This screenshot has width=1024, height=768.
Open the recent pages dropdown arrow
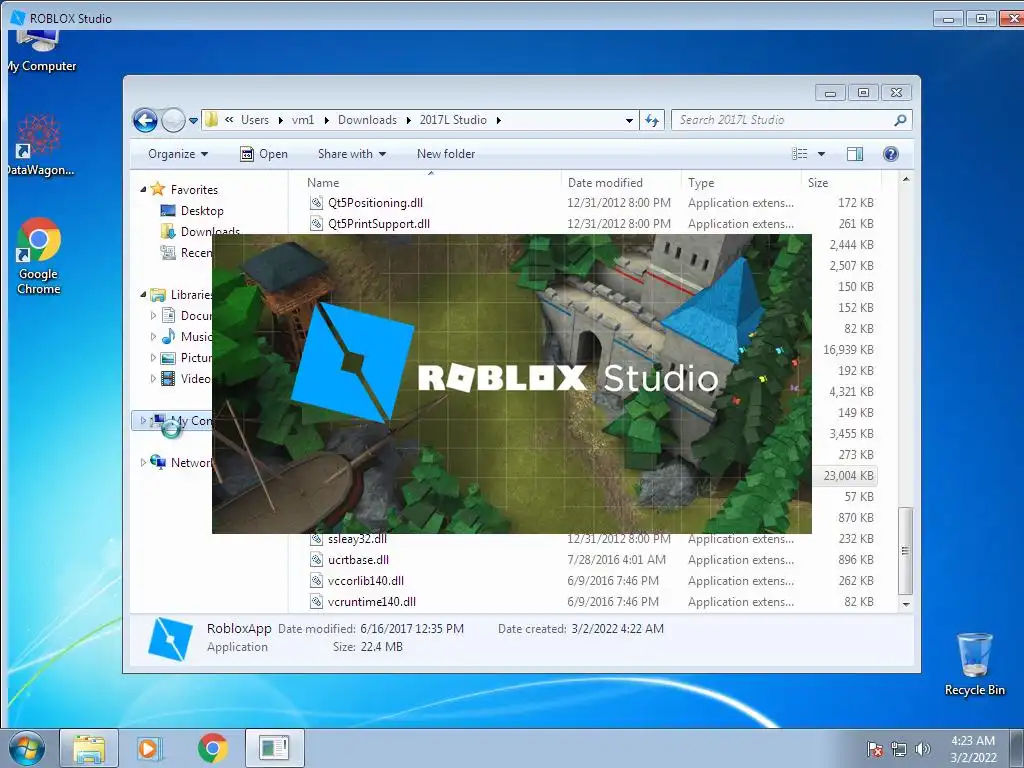(193, 120)
